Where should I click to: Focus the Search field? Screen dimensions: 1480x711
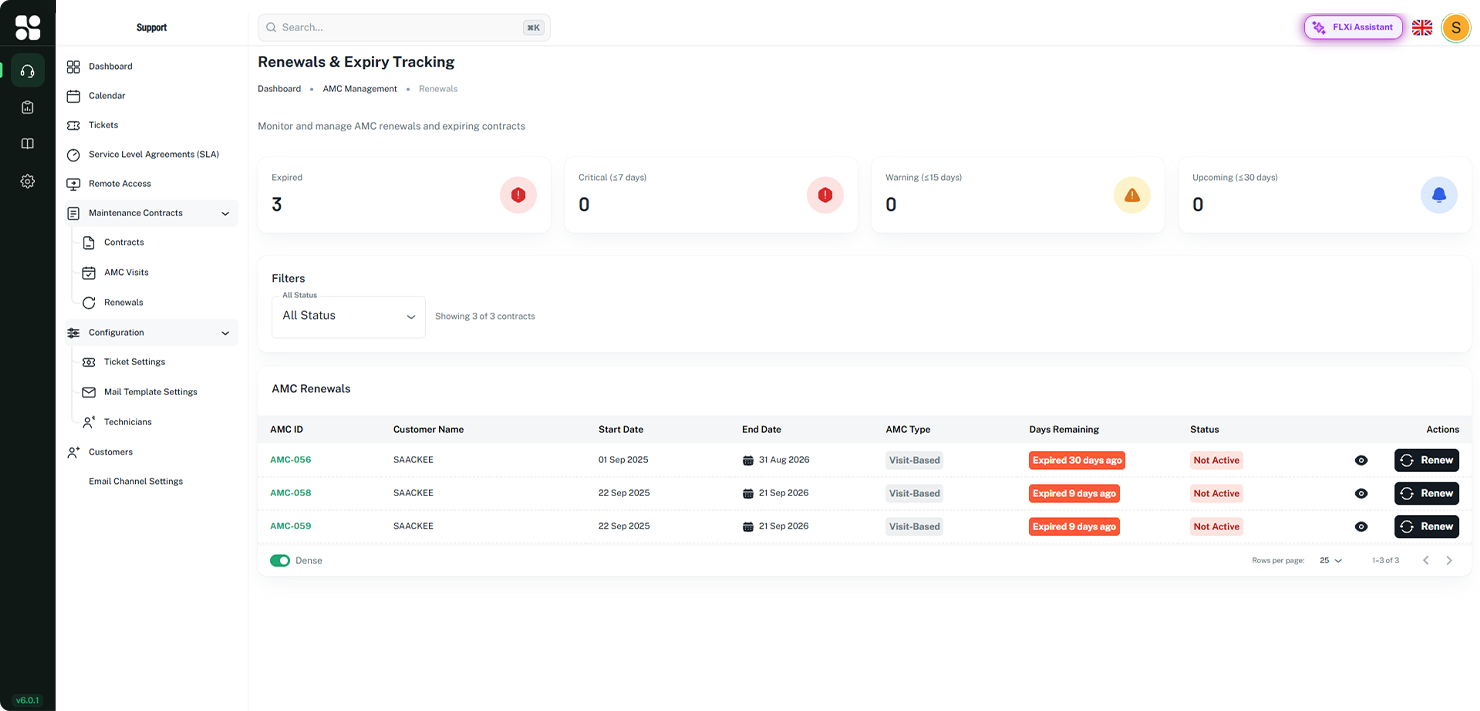404,28
